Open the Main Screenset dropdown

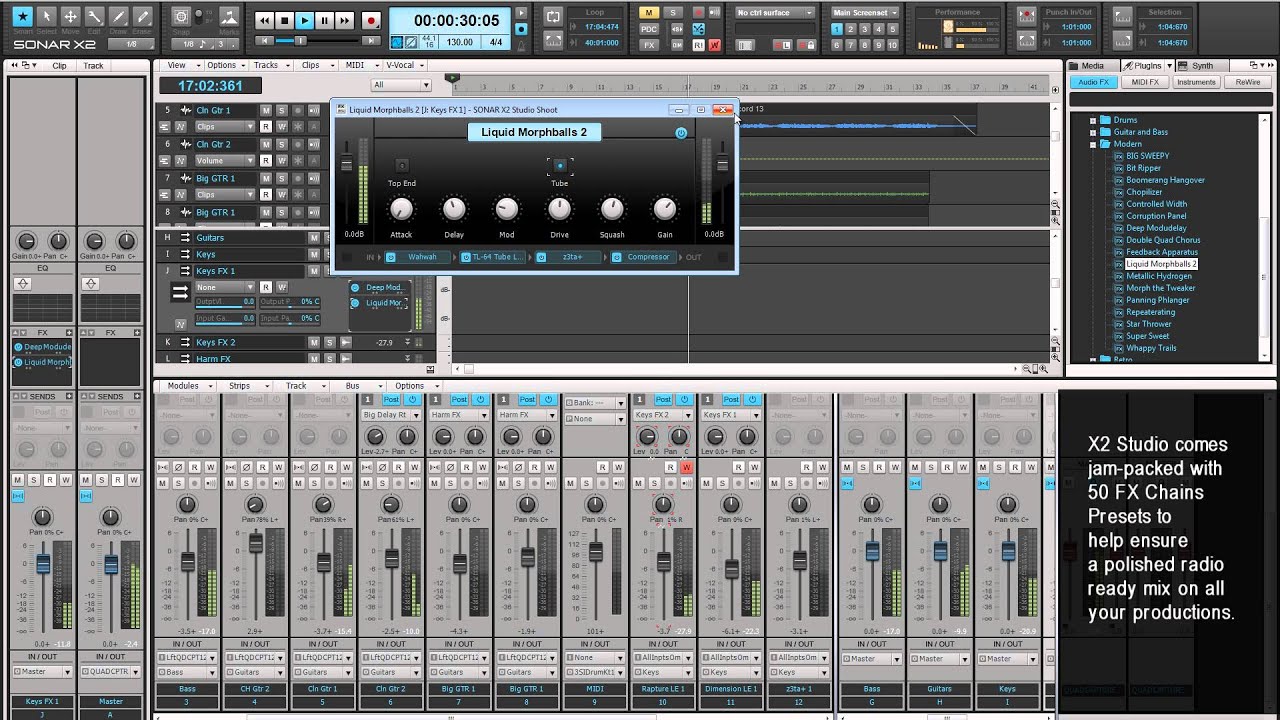(864, 13)
